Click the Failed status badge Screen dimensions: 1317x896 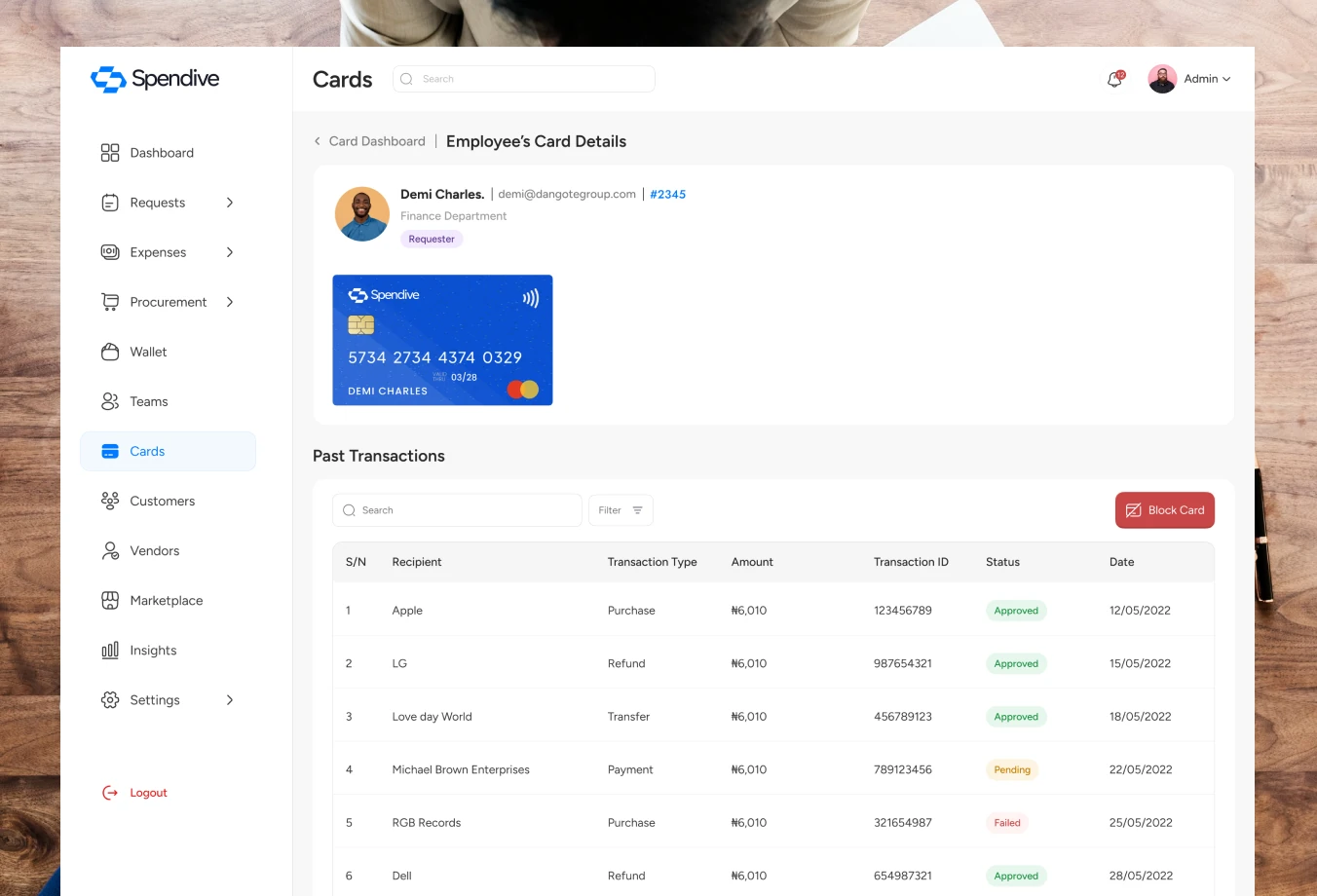click(x=1007, y=823)
